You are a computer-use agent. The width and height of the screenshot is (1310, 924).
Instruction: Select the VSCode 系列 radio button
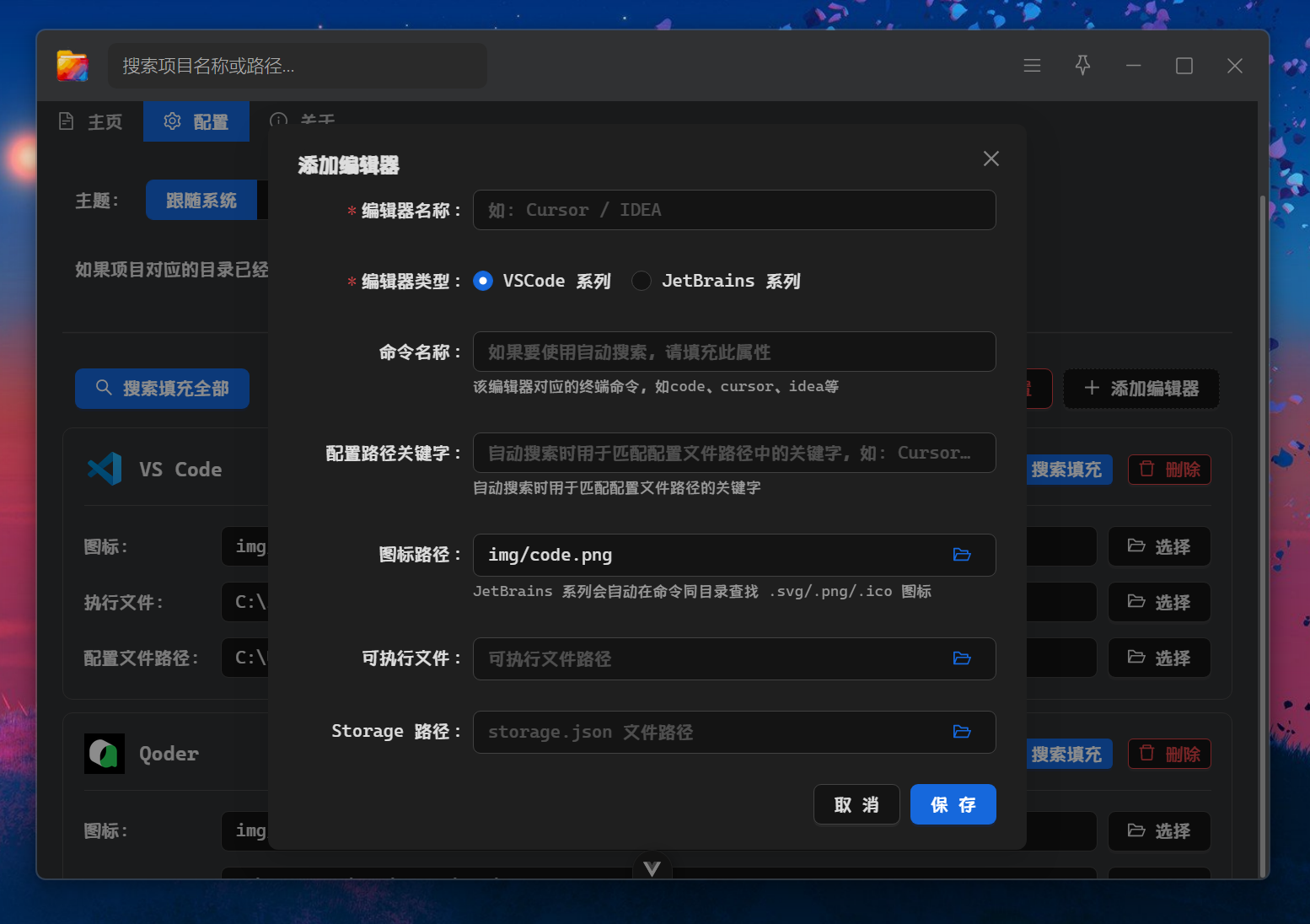[x=483, y=281]
